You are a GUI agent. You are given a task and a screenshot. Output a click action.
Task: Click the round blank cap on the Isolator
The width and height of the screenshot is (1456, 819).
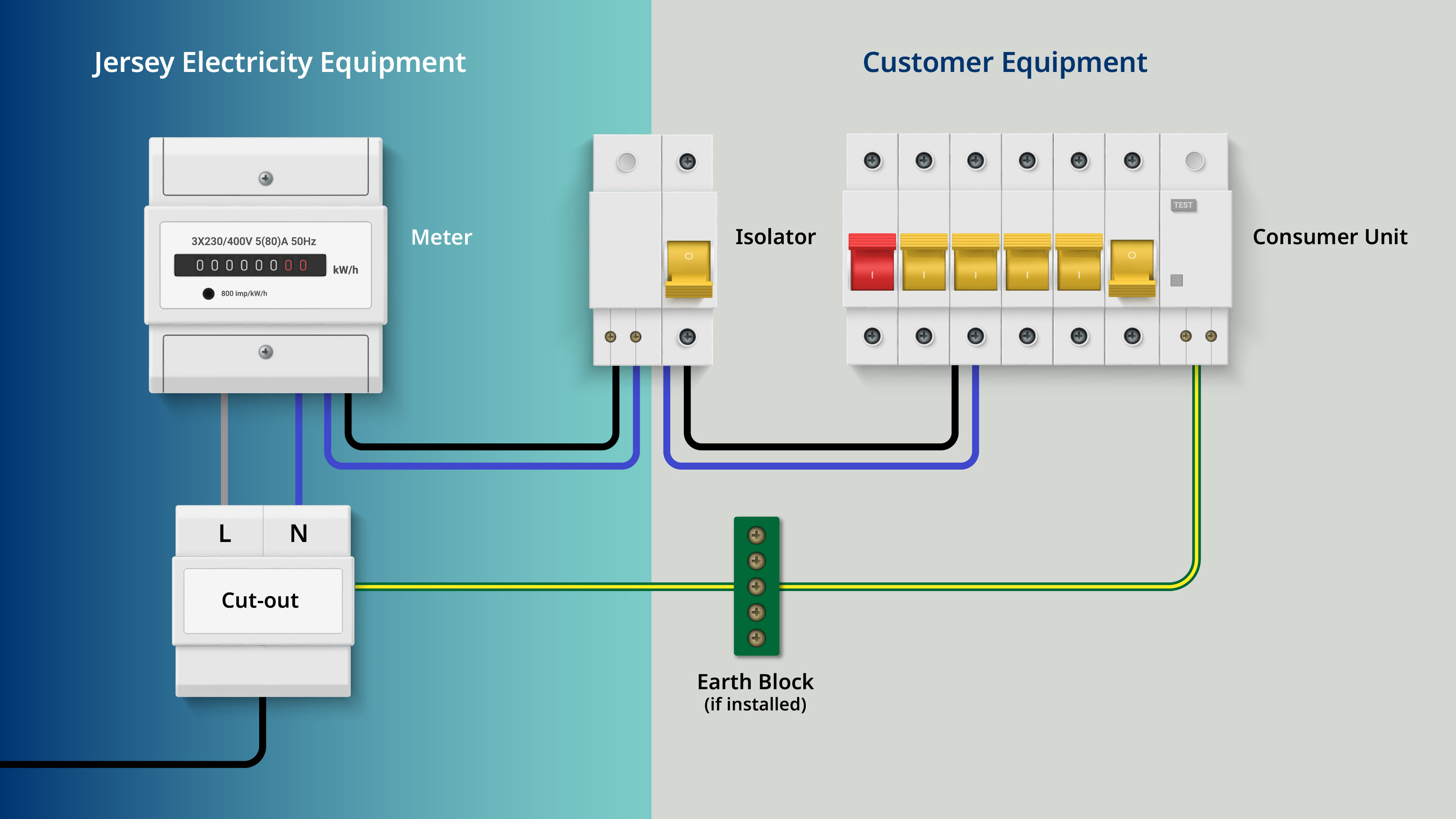(x=627, y=162)
